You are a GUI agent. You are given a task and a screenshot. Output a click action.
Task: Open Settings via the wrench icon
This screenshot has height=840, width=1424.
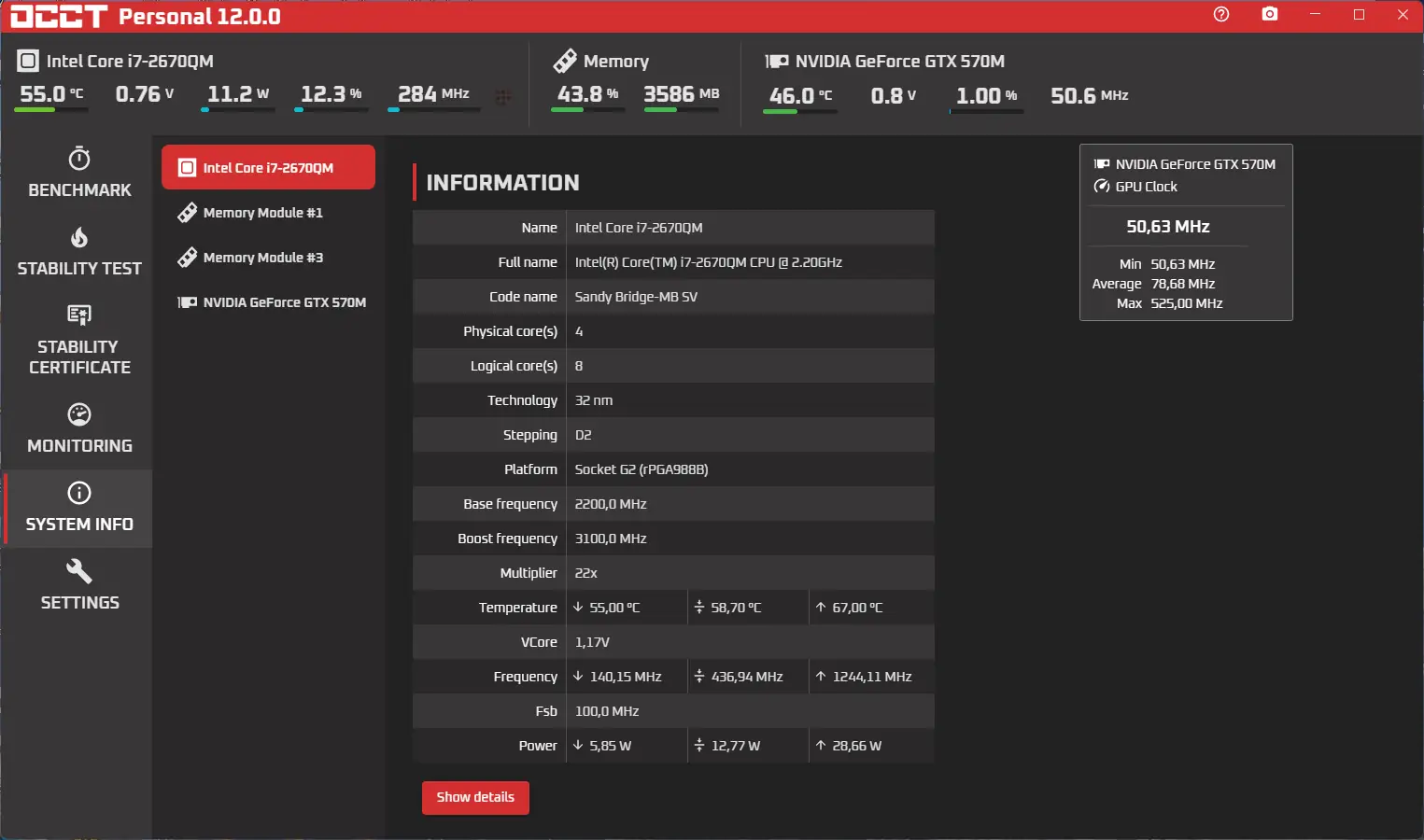point(79,570)
